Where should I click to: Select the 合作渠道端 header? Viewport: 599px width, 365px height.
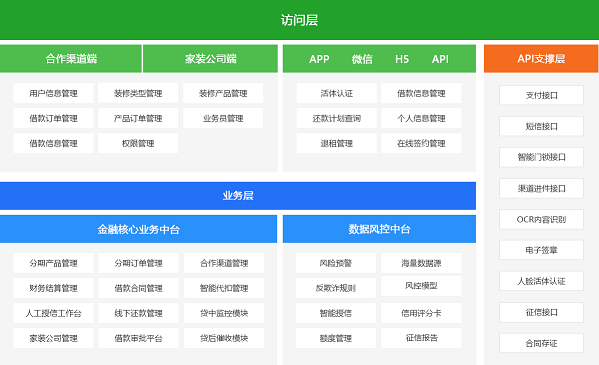click(71, 58)
